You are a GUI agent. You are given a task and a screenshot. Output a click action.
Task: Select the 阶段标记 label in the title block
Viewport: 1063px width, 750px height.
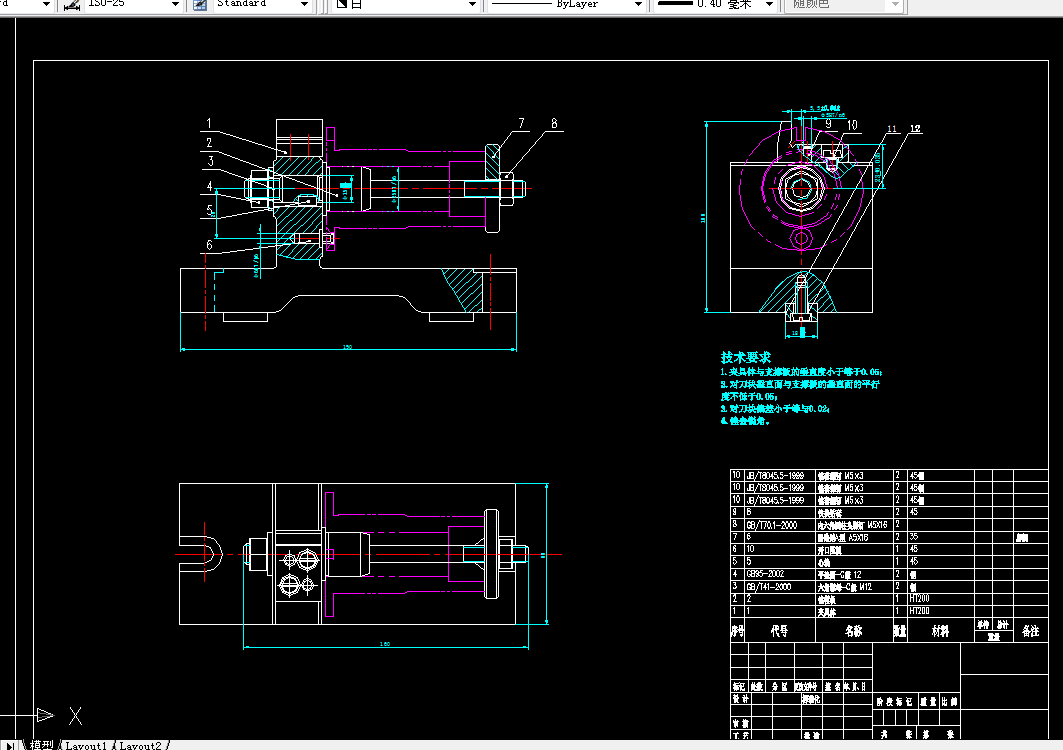point(894,702)
